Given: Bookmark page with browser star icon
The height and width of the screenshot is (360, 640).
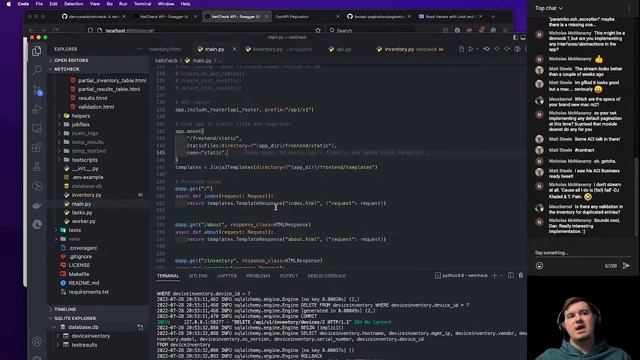Looking at the screenshot, I should [x=318, y=30].
